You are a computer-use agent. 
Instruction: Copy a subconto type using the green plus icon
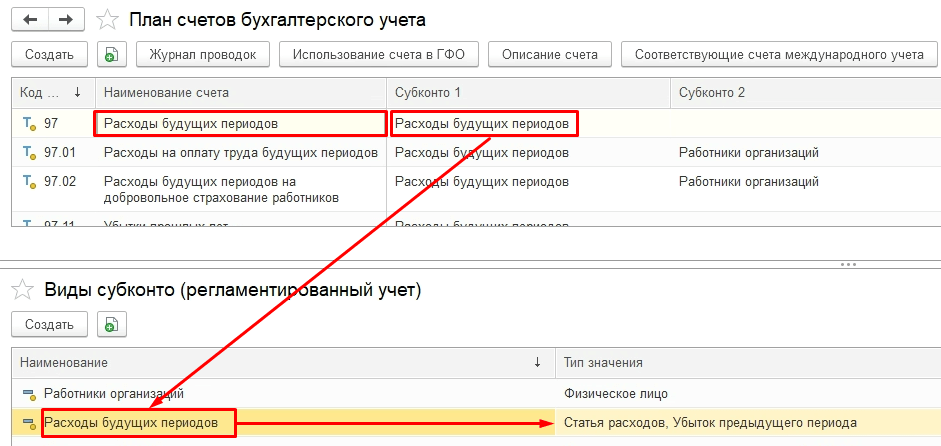click(x=112, y=325)
